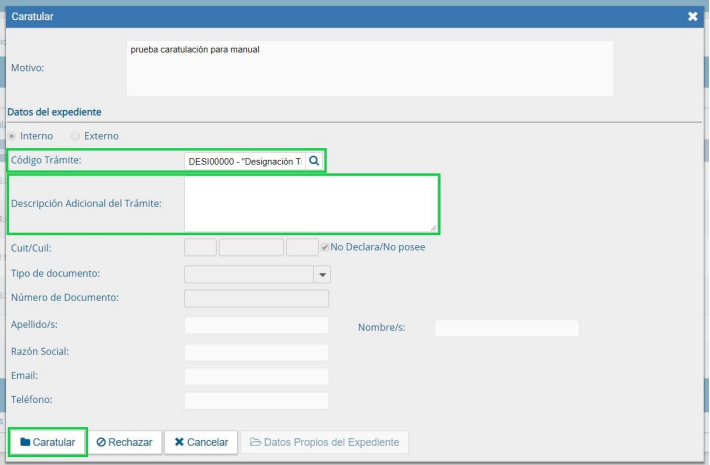Screen dimensions: 710x465
Task: Close the Caratular dialog with the X
Action: click(x=693, y=16)
